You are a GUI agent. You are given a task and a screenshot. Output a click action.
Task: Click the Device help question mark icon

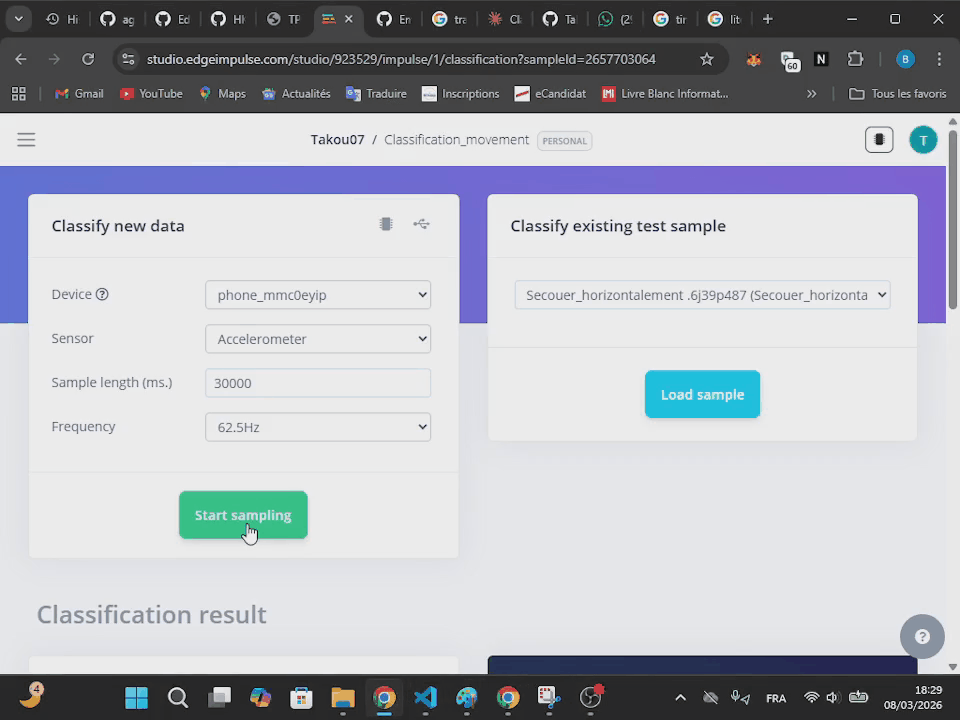[x=102, y=295]
